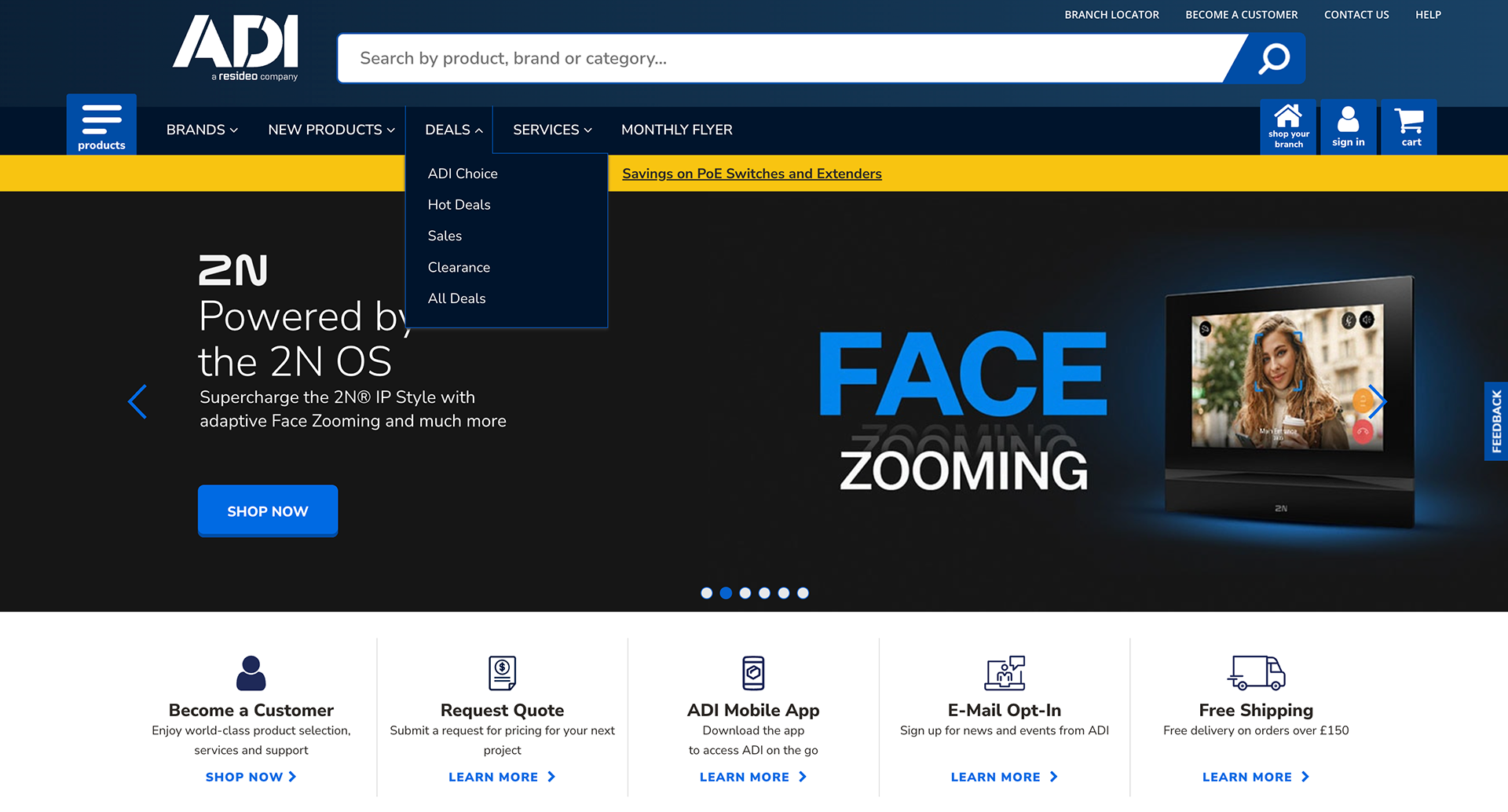Open BECOME A CUSTOMER top link

coord(1241,15)
